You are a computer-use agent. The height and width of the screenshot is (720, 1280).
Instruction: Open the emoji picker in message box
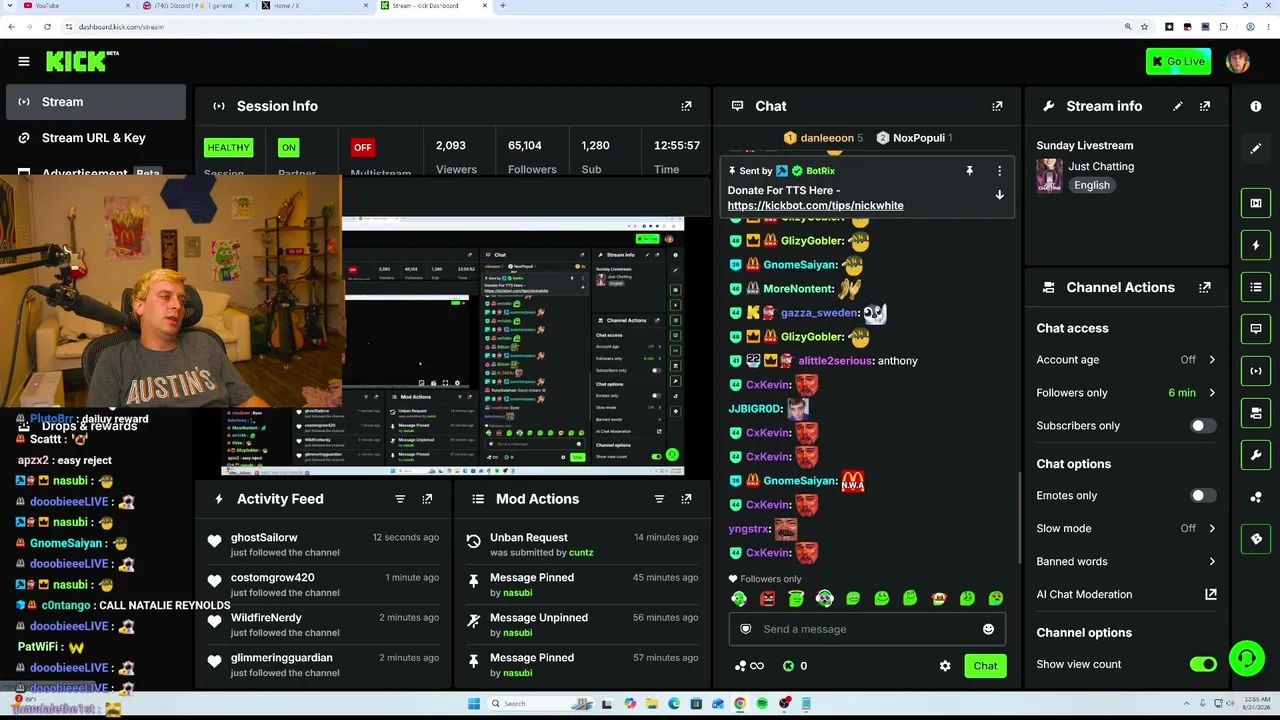pos(988,629)
